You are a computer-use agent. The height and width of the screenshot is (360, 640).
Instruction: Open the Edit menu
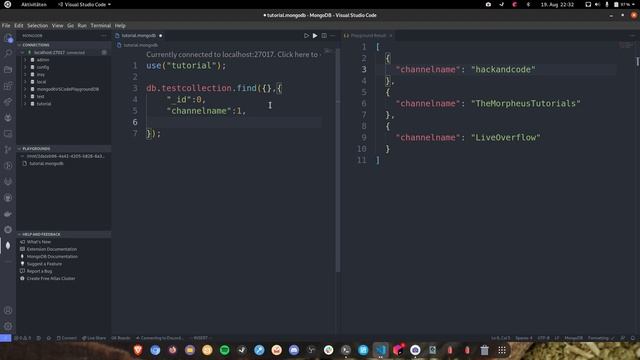(x=19, y=25)
